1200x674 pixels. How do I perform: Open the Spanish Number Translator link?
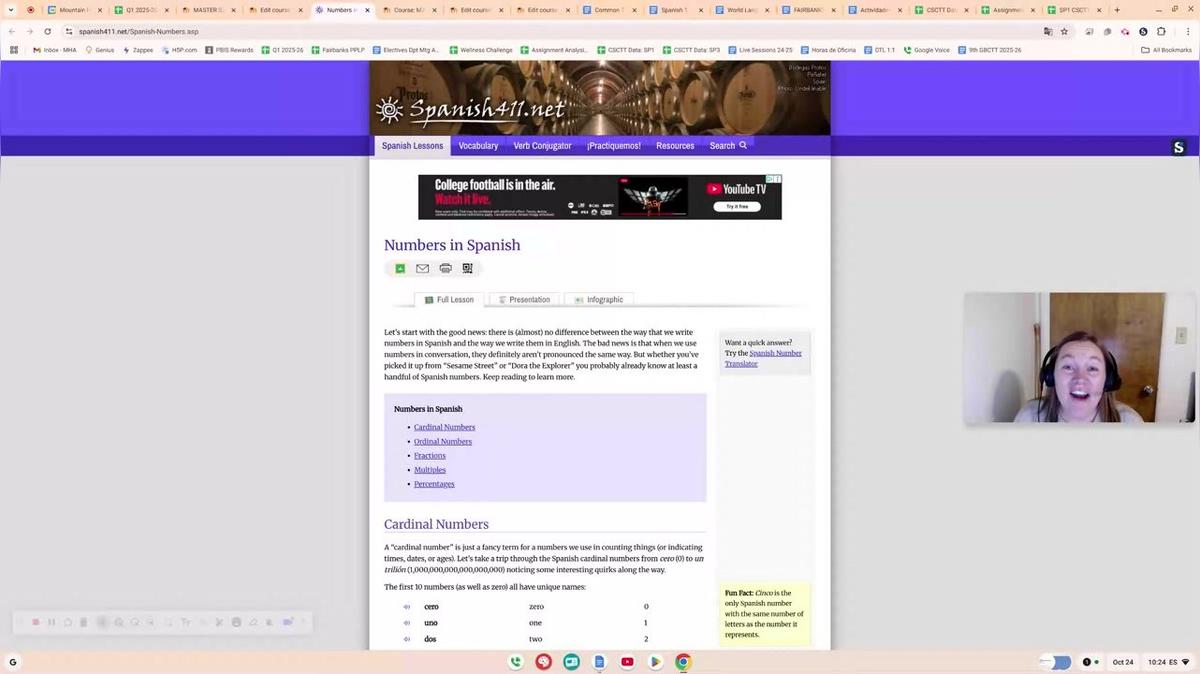(775, 353)
